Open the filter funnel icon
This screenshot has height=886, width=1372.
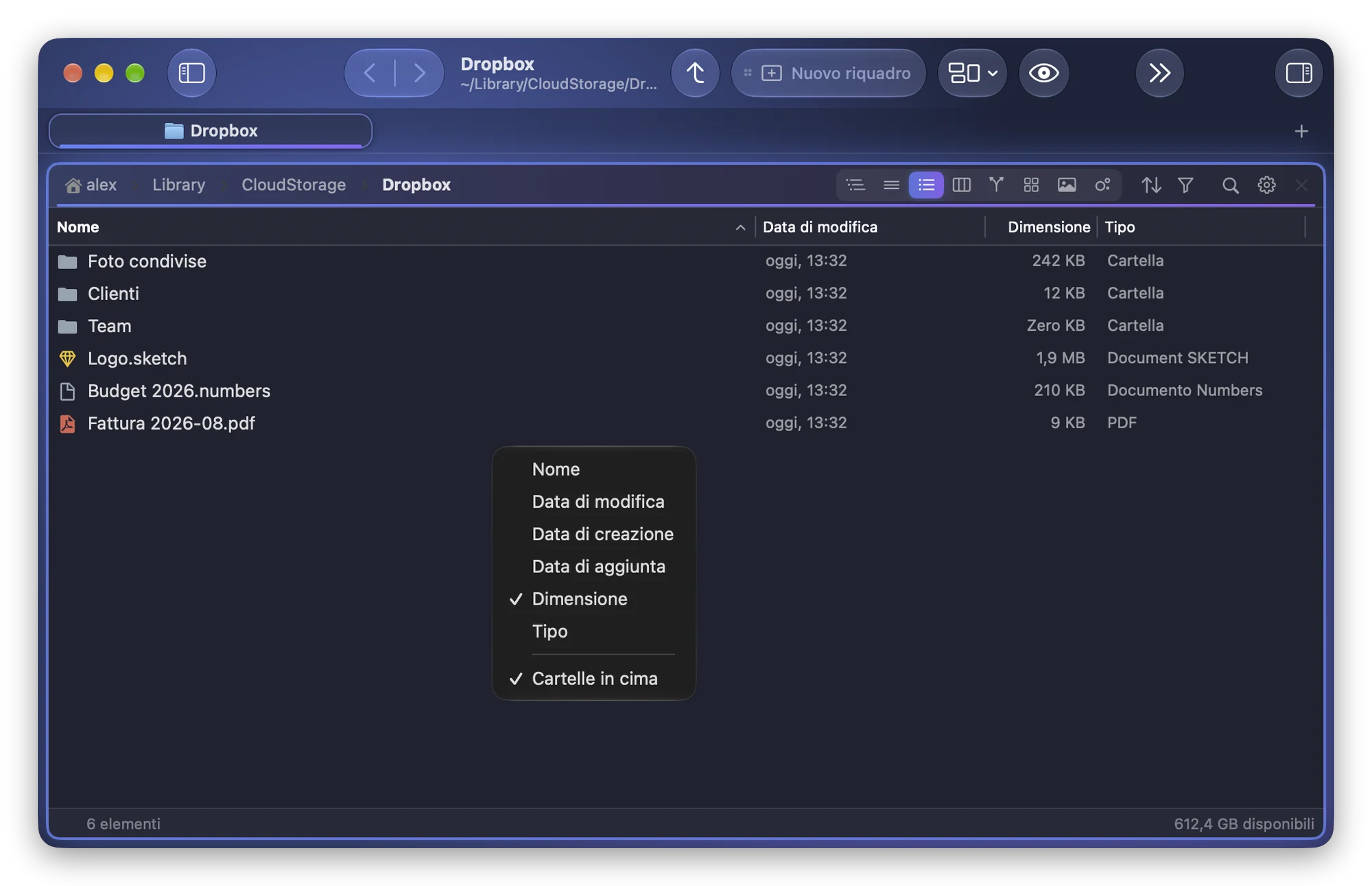(x=1185, y=185)
